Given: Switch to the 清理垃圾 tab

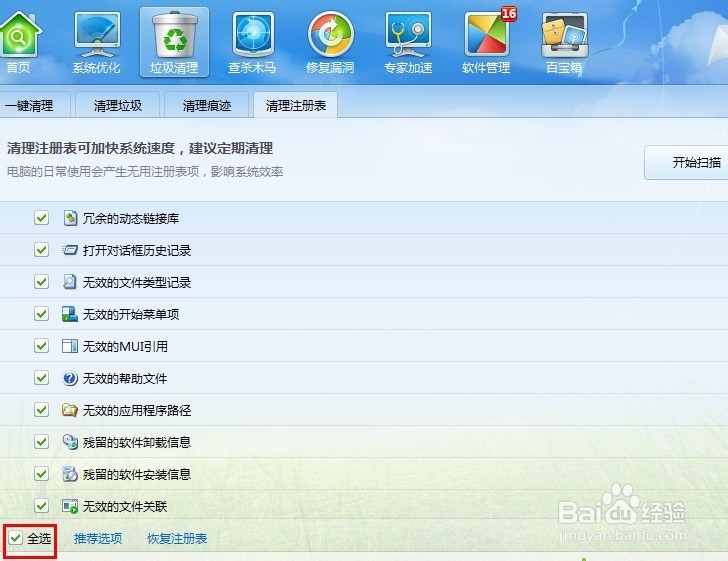Looking at the screenshot, I should click(x=117, y=105).
